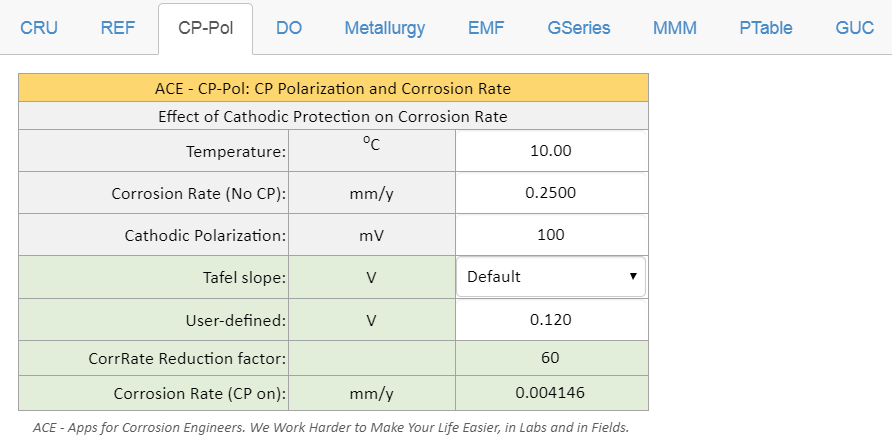Go to the Metallurgy tab
892x443 pixels.
[x=385, y=28]
